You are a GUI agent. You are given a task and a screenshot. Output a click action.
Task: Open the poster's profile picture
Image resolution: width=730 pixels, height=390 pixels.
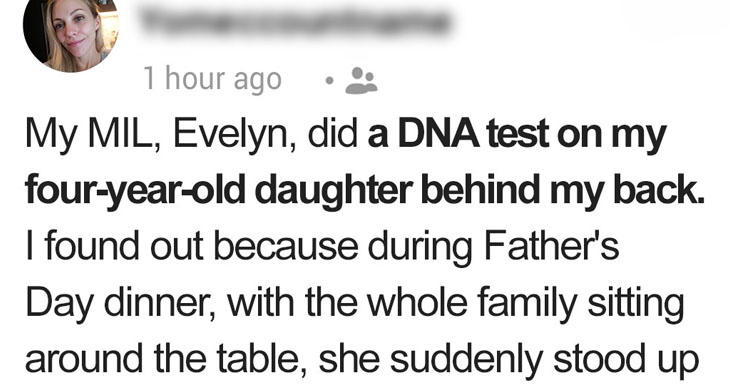coord(71,34)
